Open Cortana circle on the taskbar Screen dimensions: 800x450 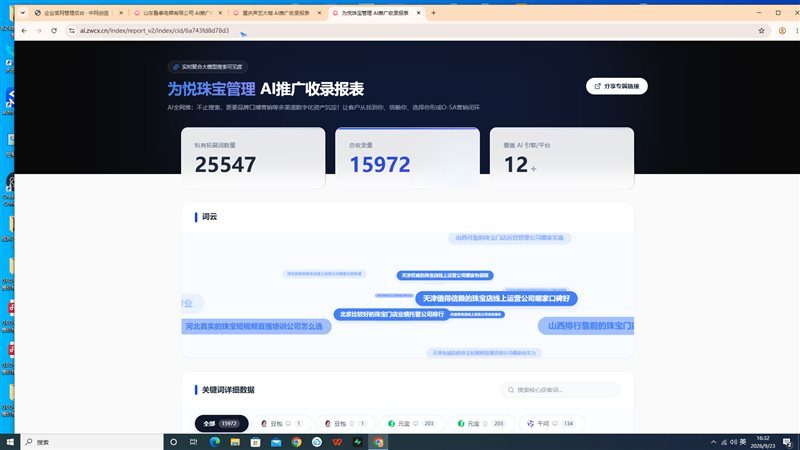coord(173,442)
